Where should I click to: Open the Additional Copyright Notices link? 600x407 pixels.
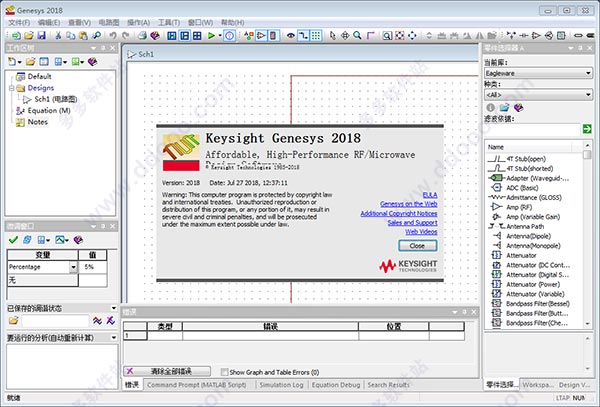tap(399, 213)
